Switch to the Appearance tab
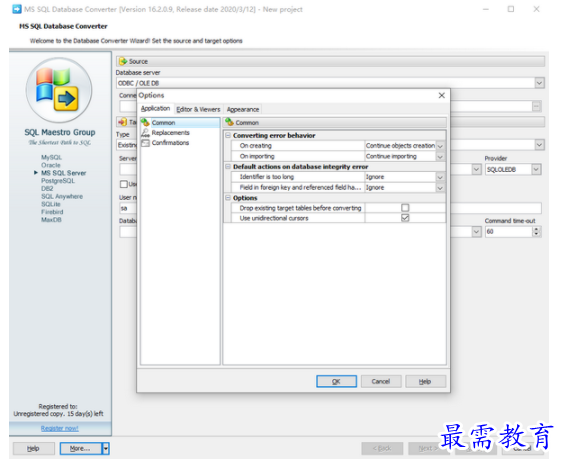The height and width of the screenshot is (468, 562). point(243,109)
